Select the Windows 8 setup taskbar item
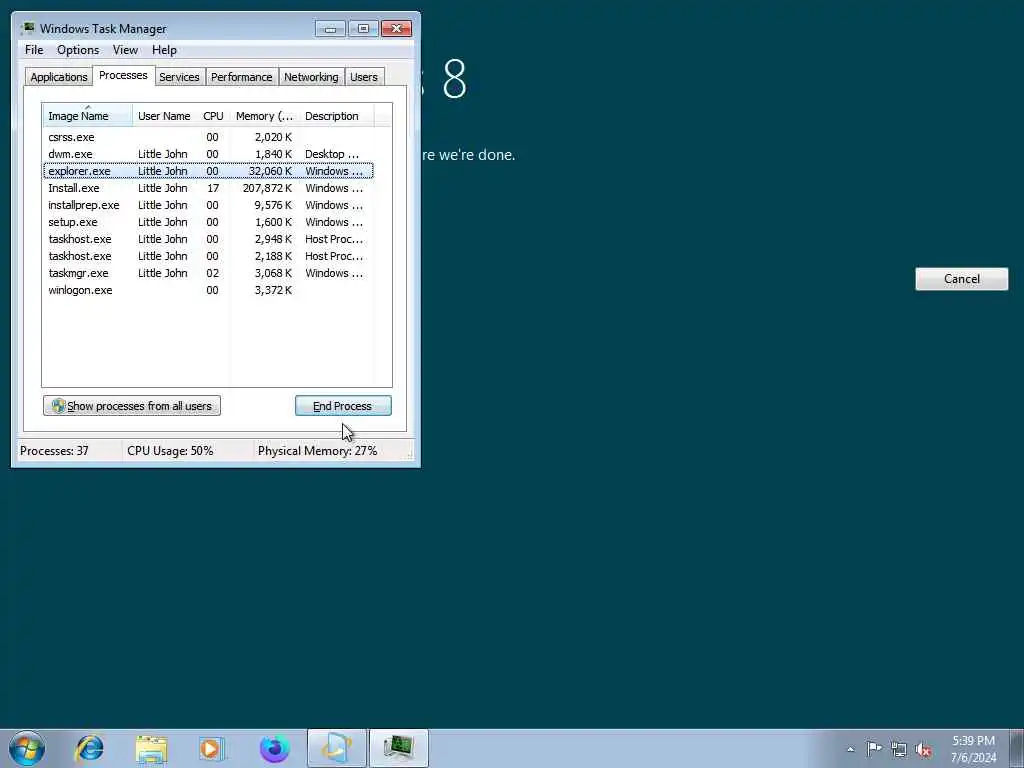This screenshot has width=1024, height=768. click(337, 748)
